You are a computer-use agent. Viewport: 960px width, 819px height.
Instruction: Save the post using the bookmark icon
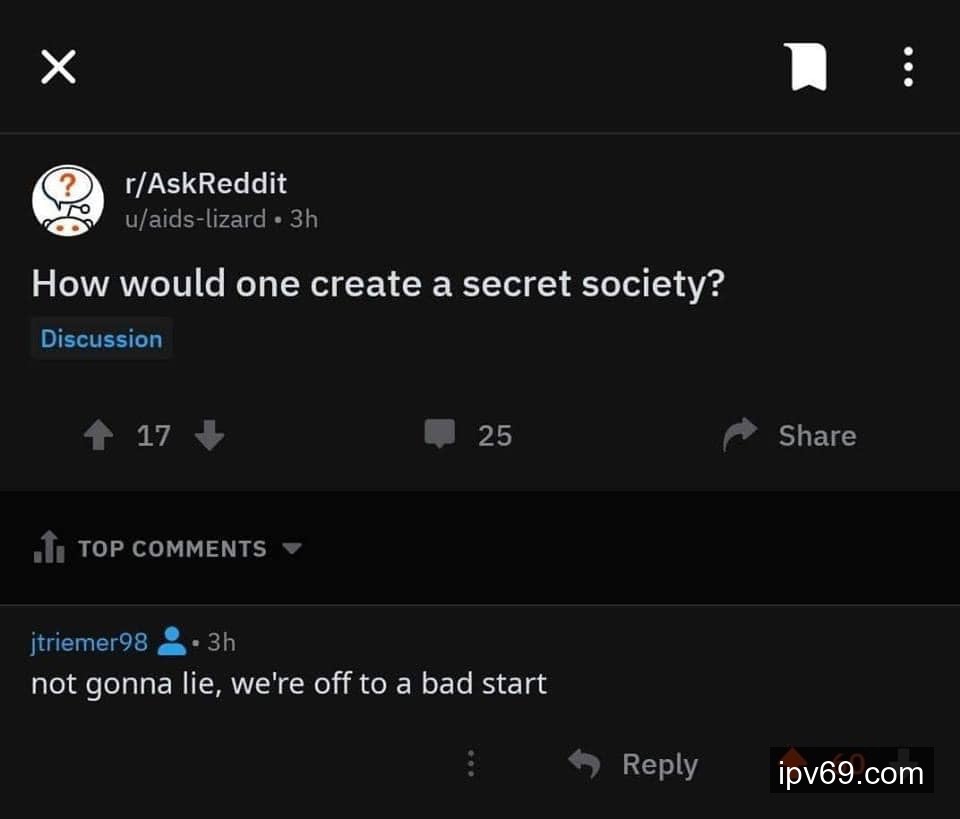click(806, 67)
